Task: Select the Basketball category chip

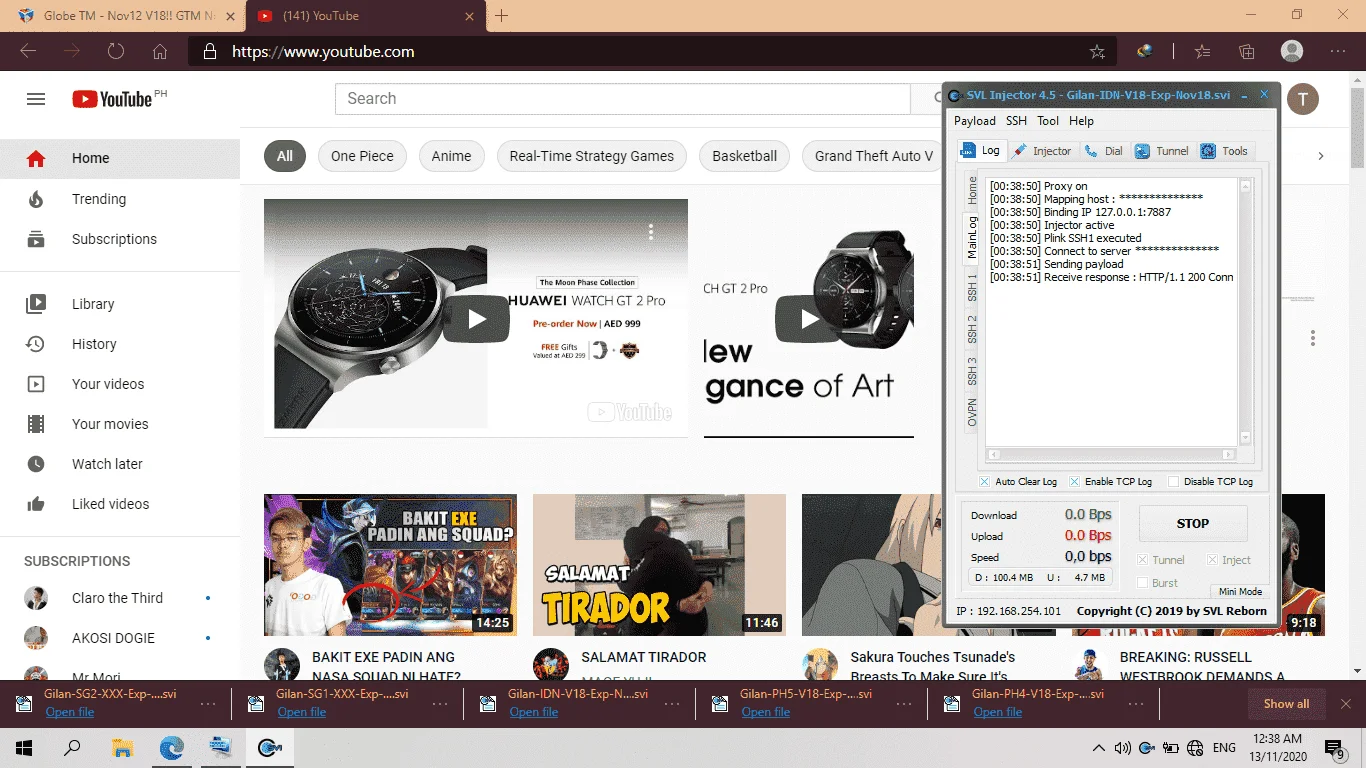Action: tap(744, 156)
